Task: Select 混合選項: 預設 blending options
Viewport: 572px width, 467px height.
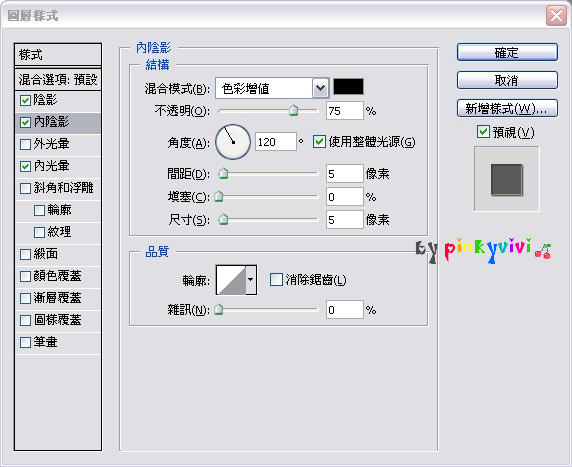Action: pyautogui.click(x=58, y=79)
